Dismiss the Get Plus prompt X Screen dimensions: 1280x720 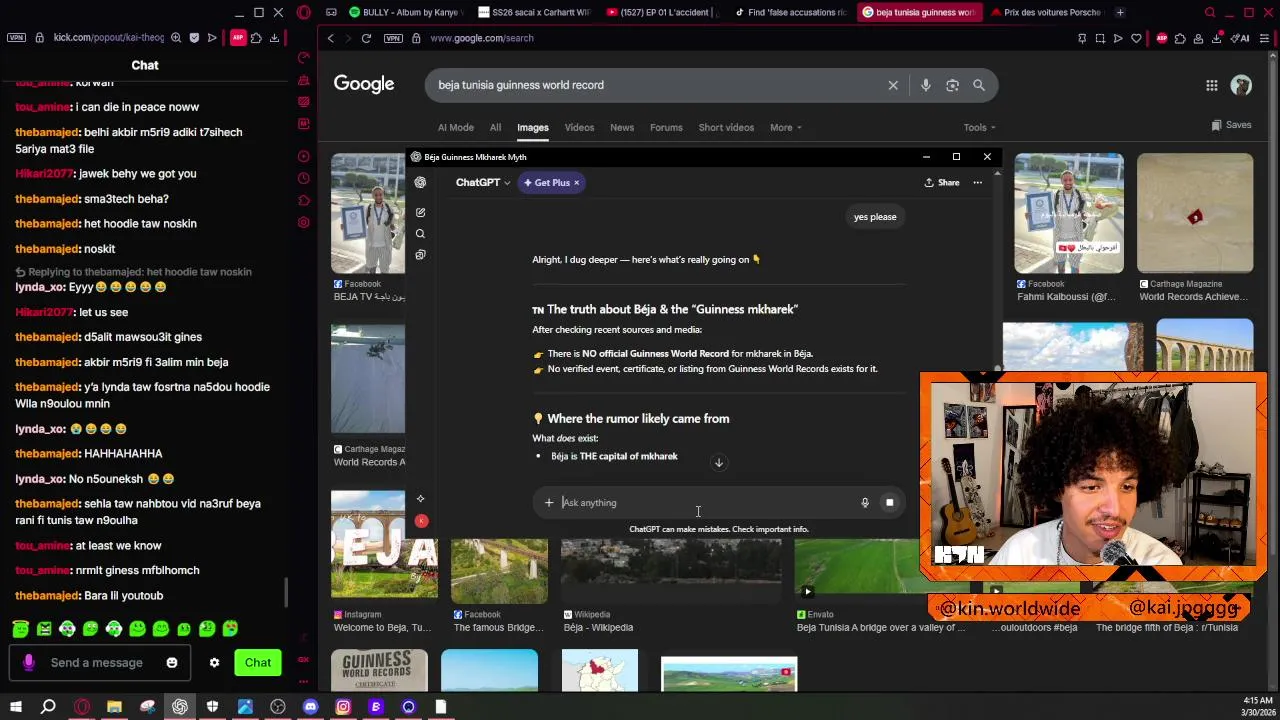click(576, 182)
